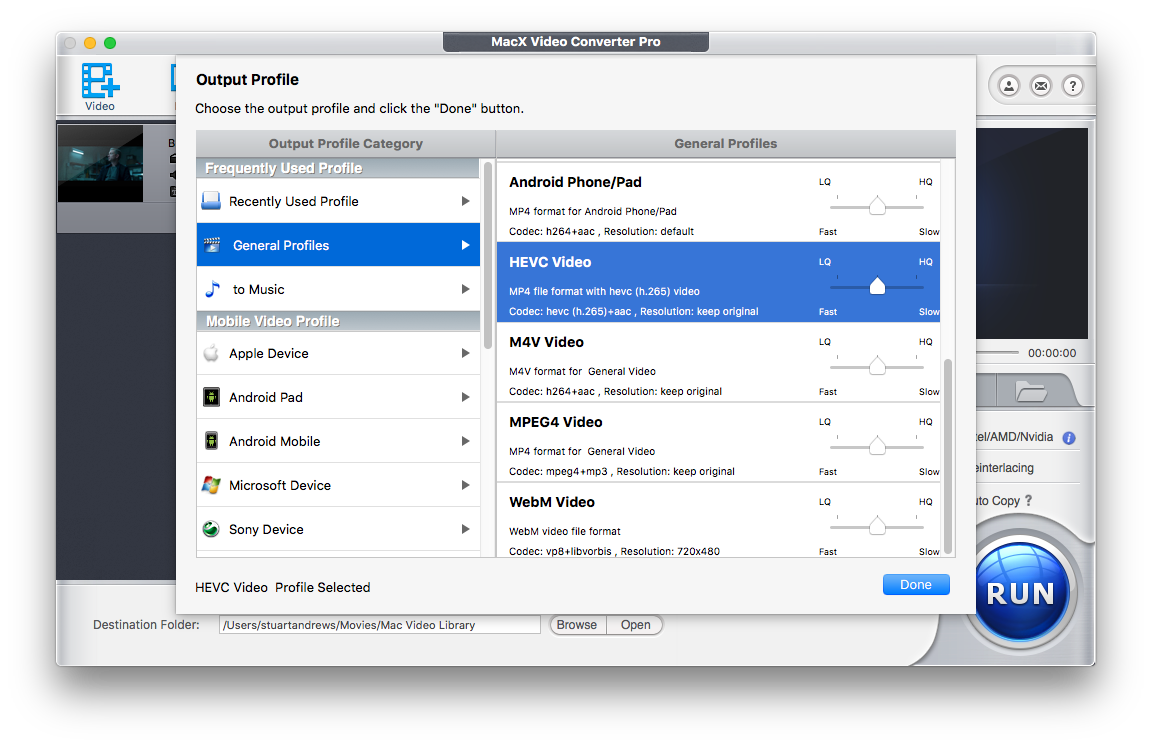Click the email envelope icon
Image resolution: width=1152 pixels, height=746 pixels.
tap(1041, 86)
